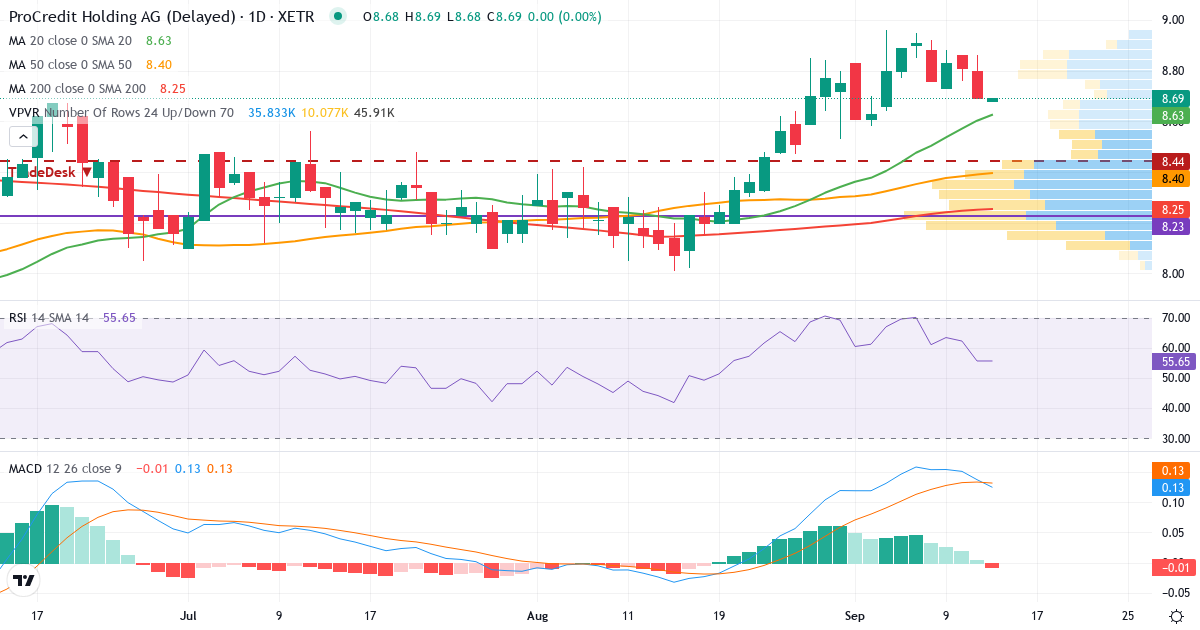Click the VPVR down volume 10.077K
This screenshot has height=630, width=1200.
[325, 113]
